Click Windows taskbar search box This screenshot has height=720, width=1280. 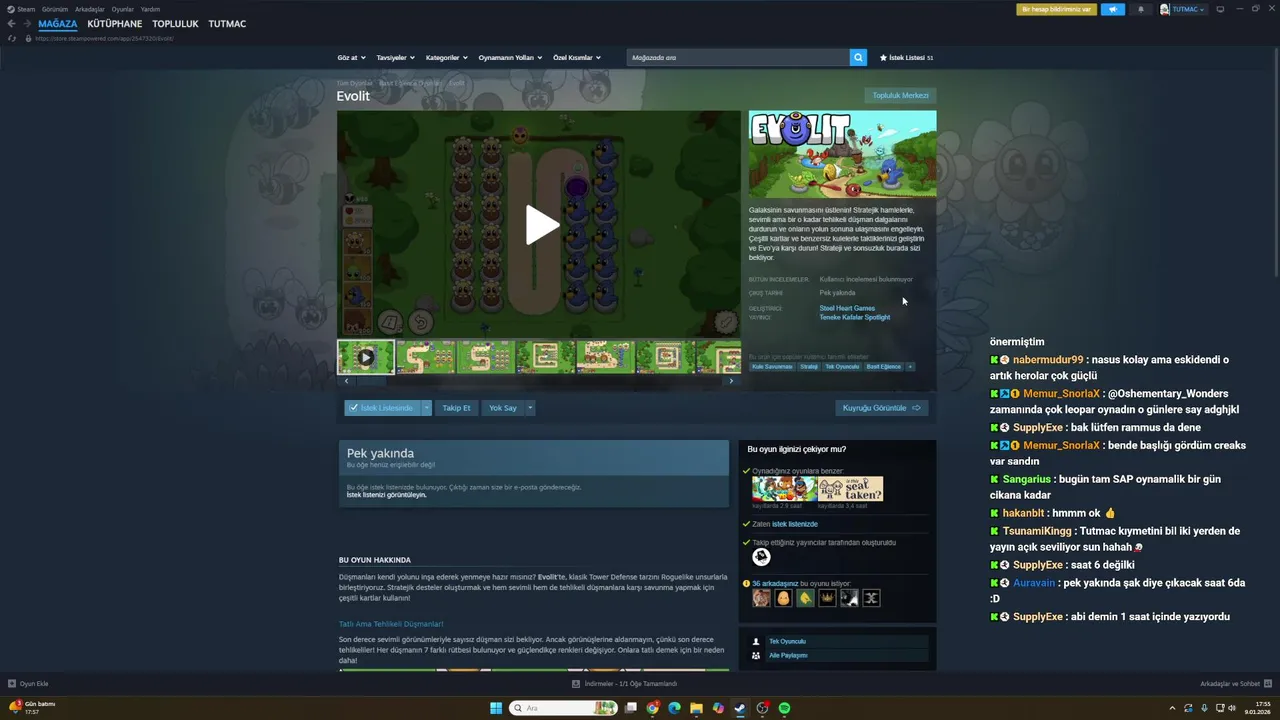(563, 708)
